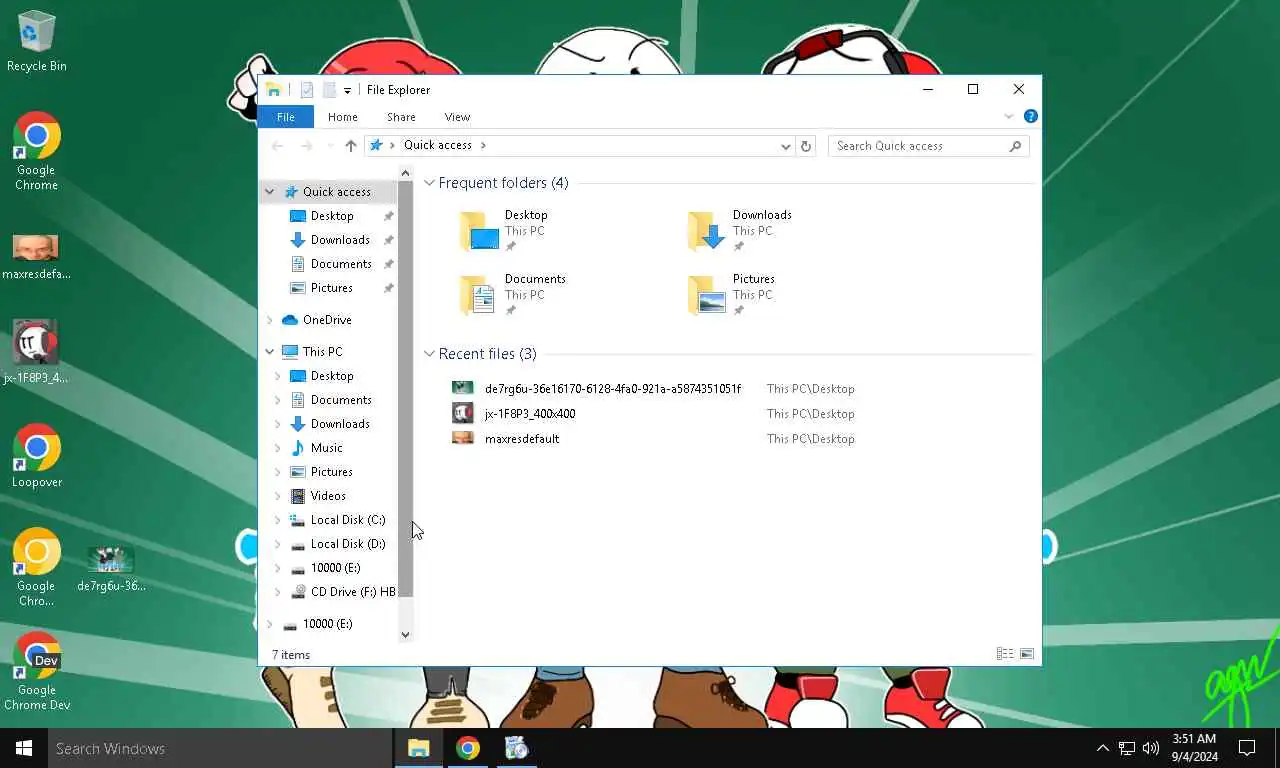1280x768 pixels.
Task: Open the volume control tray icon
Action: [1151, 748]
